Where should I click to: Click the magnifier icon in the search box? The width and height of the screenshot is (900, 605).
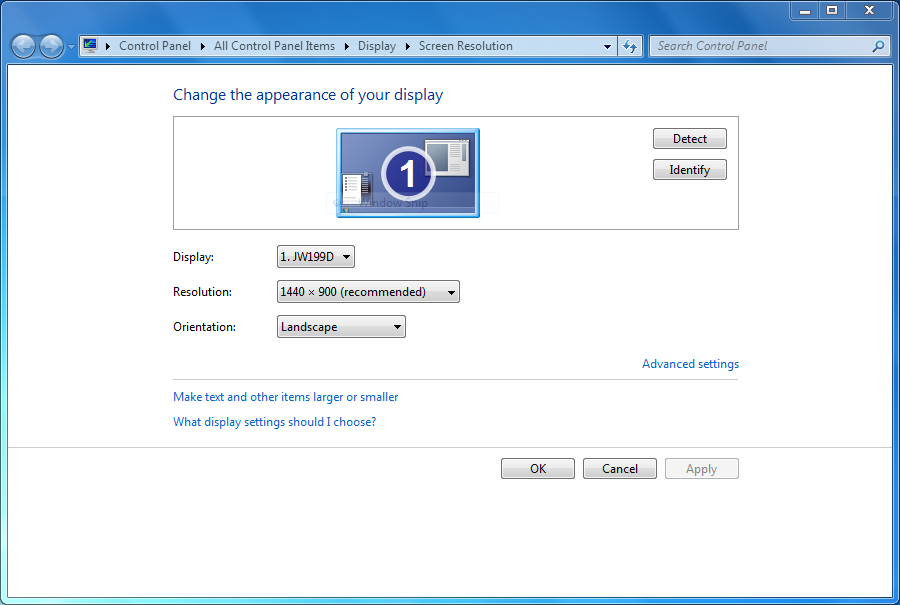tap(878, 46)
